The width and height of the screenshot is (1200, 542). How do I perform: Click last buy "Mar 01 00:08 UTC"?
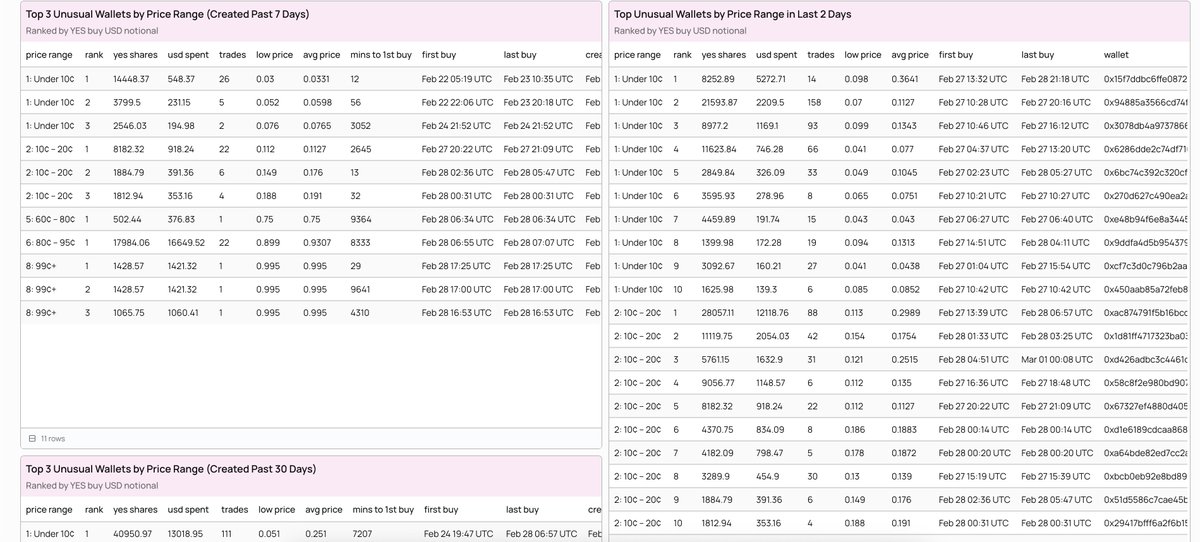tap(1057, 359)
